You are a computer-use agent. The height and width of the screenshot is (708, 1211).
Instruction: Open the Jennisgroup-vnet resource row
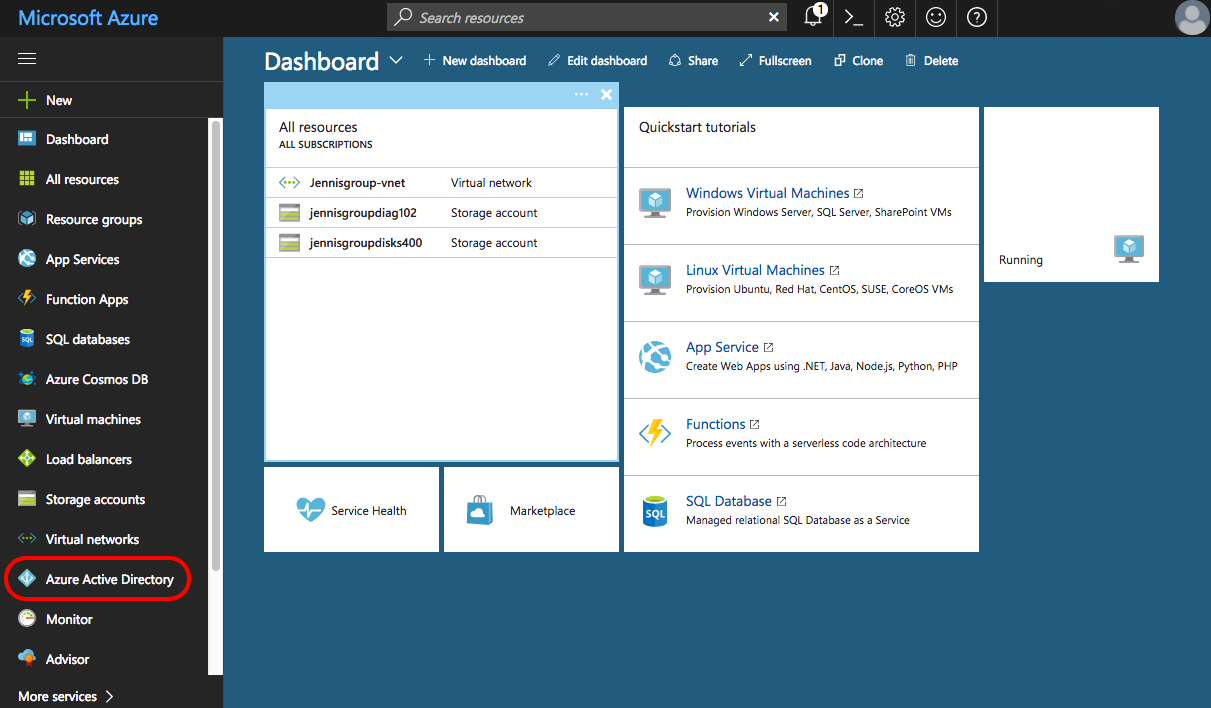(441, 183)
